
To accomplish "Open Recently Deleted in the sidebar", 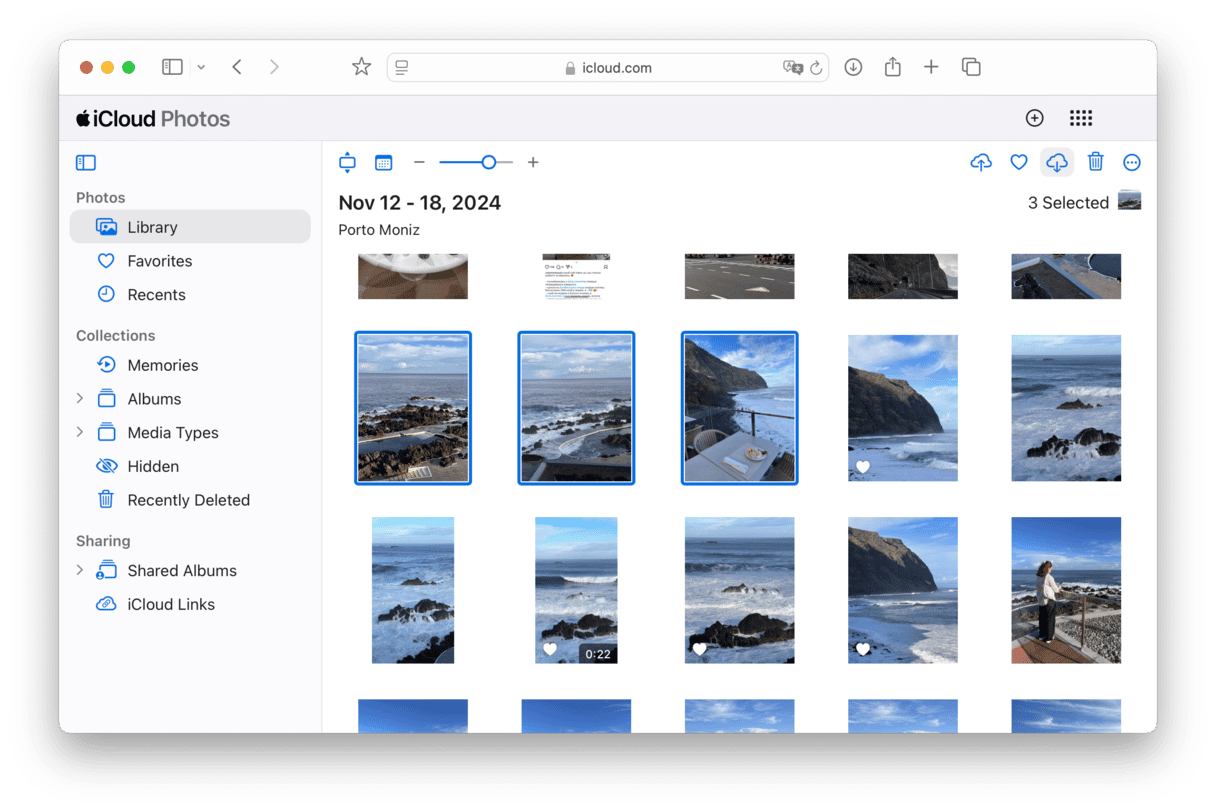I will click(188, 500).
